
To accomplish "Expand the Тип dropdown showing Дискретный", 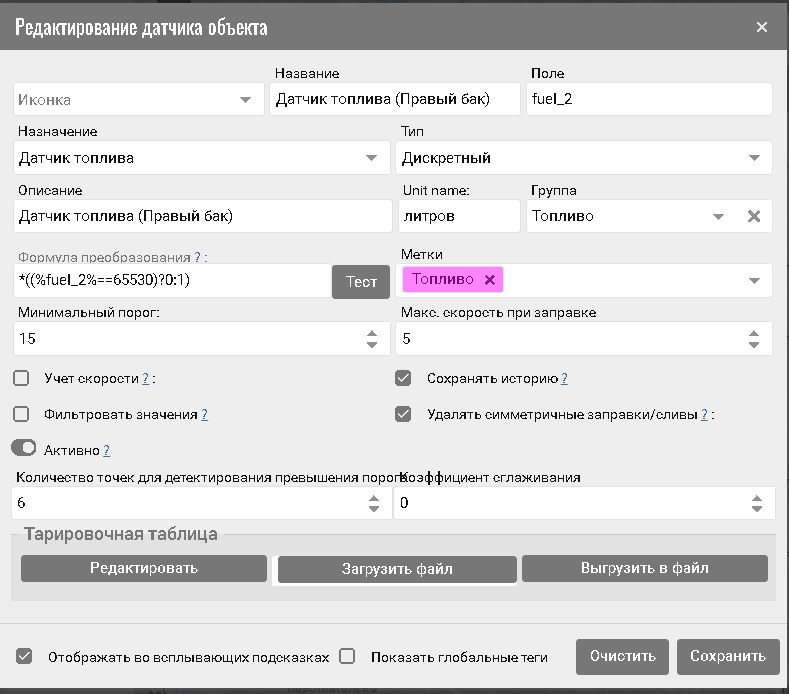I will [584, 158].
